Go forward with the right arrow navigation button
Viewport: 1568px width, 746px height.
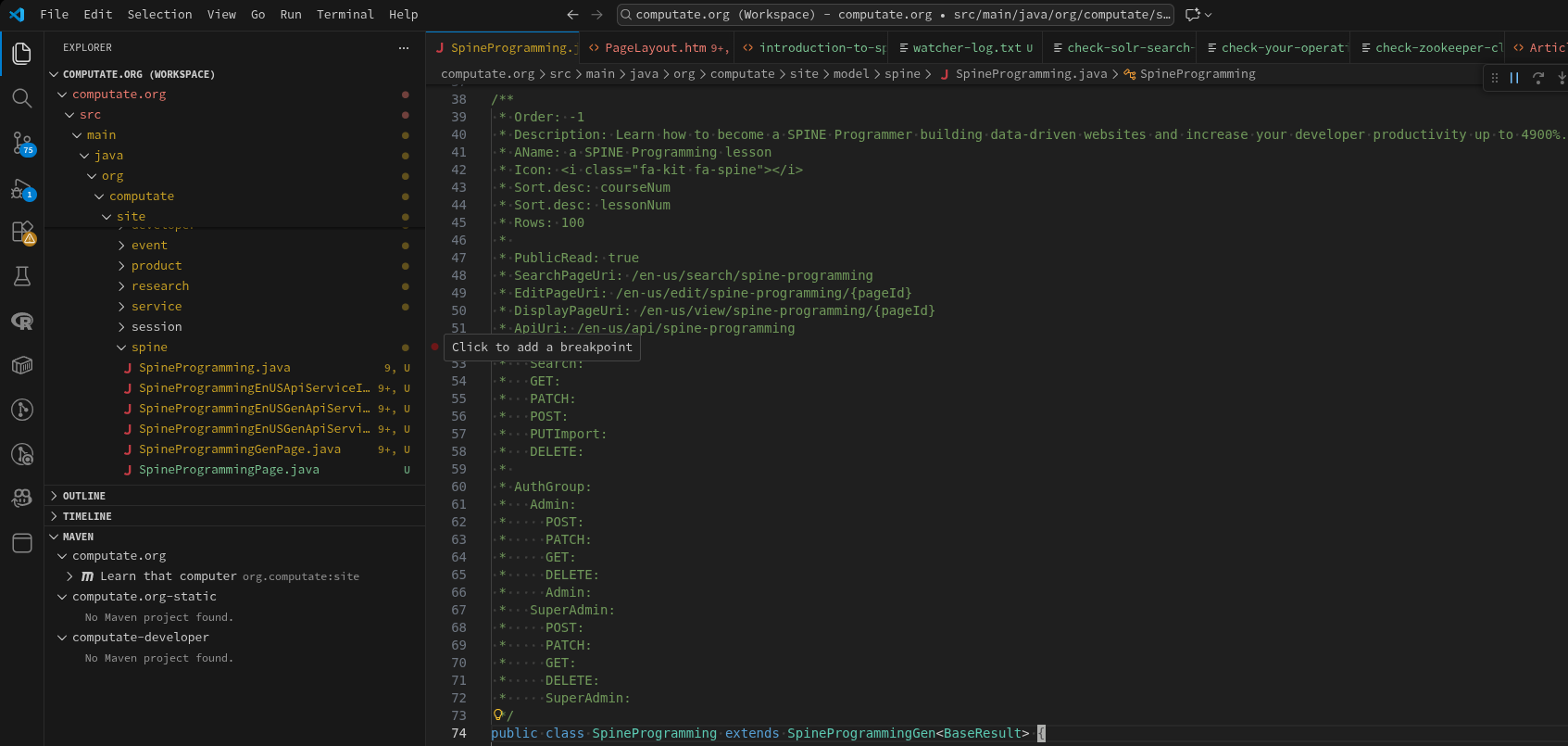click(596, 14)
